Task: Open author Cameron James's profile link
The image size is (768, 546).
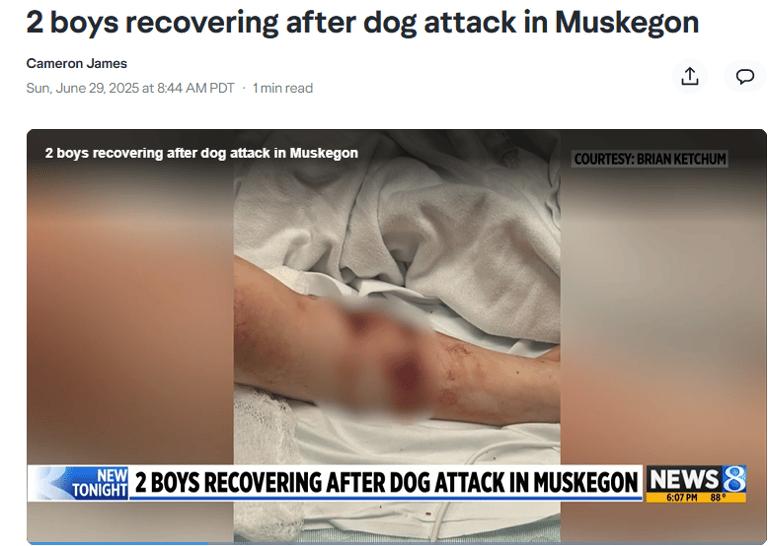Action: (x=76, y=64)
